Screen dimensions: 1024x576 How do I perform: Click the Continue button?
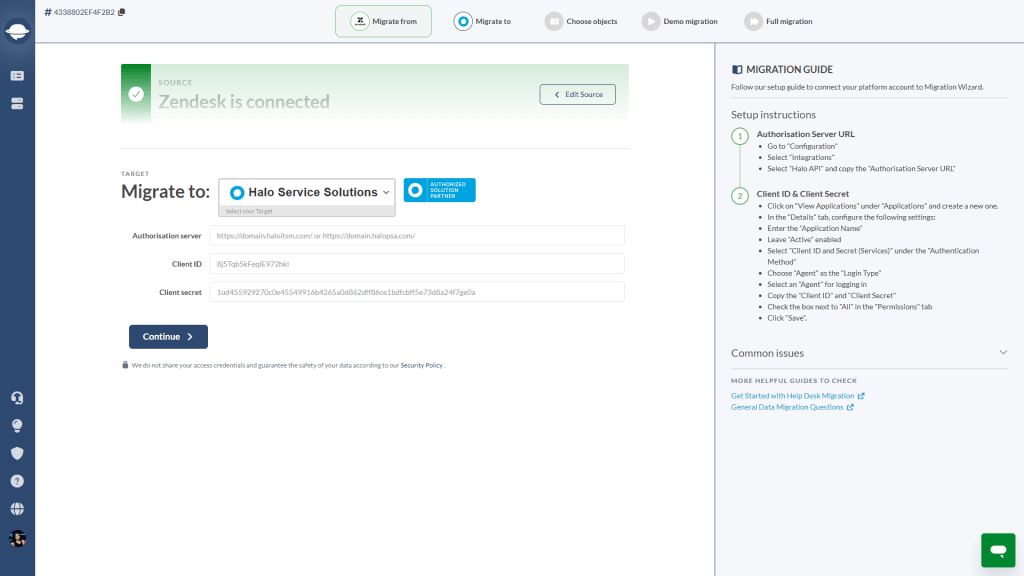[168, 337]
